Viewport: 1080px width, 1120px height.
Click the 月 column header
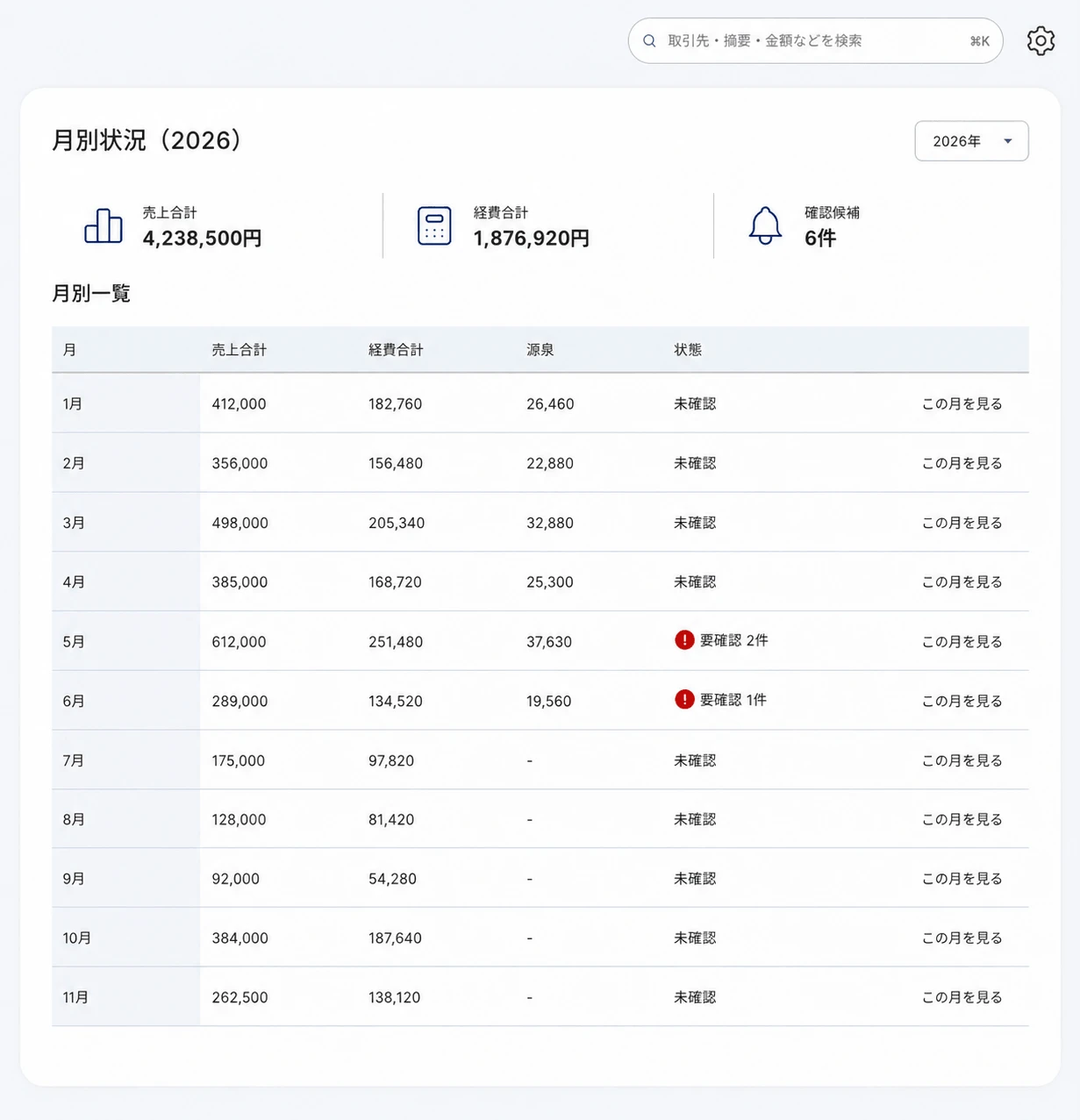(69, 350)
